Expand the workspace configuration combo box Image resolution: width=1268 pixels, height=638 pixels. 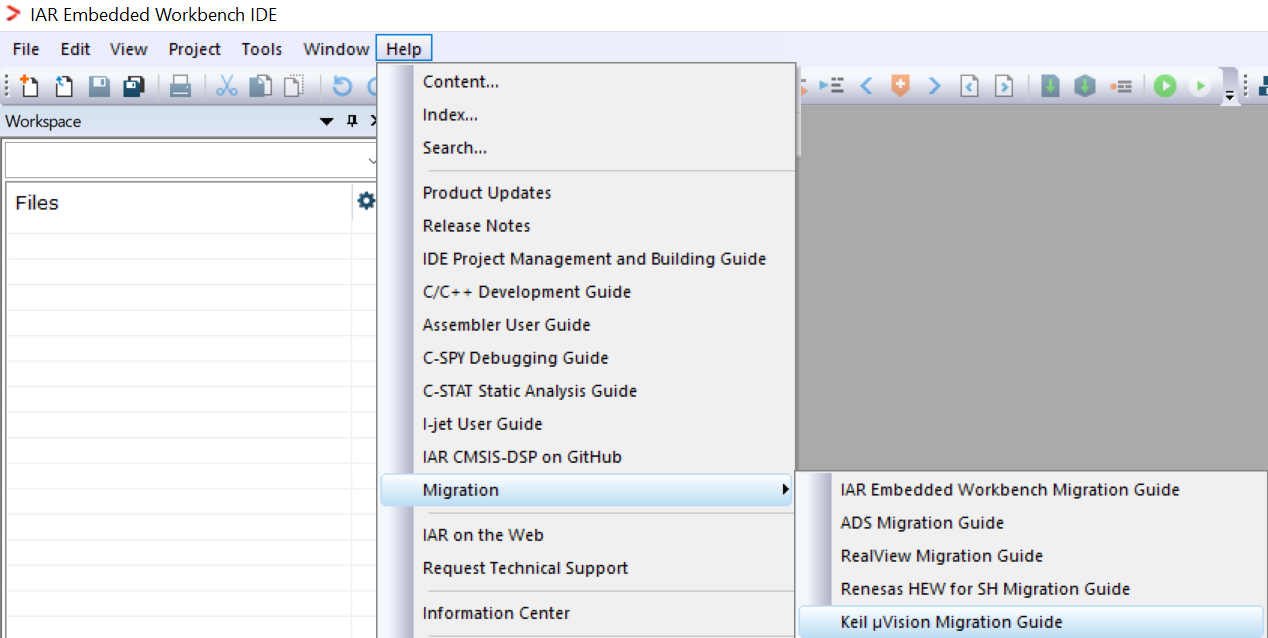point(372,160)
